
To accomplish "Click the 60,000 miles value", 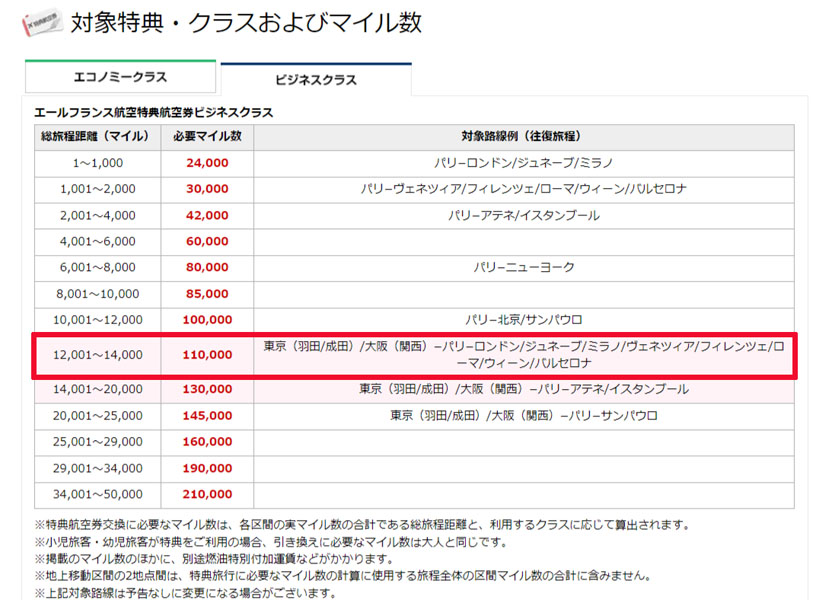I will [207, 242].
